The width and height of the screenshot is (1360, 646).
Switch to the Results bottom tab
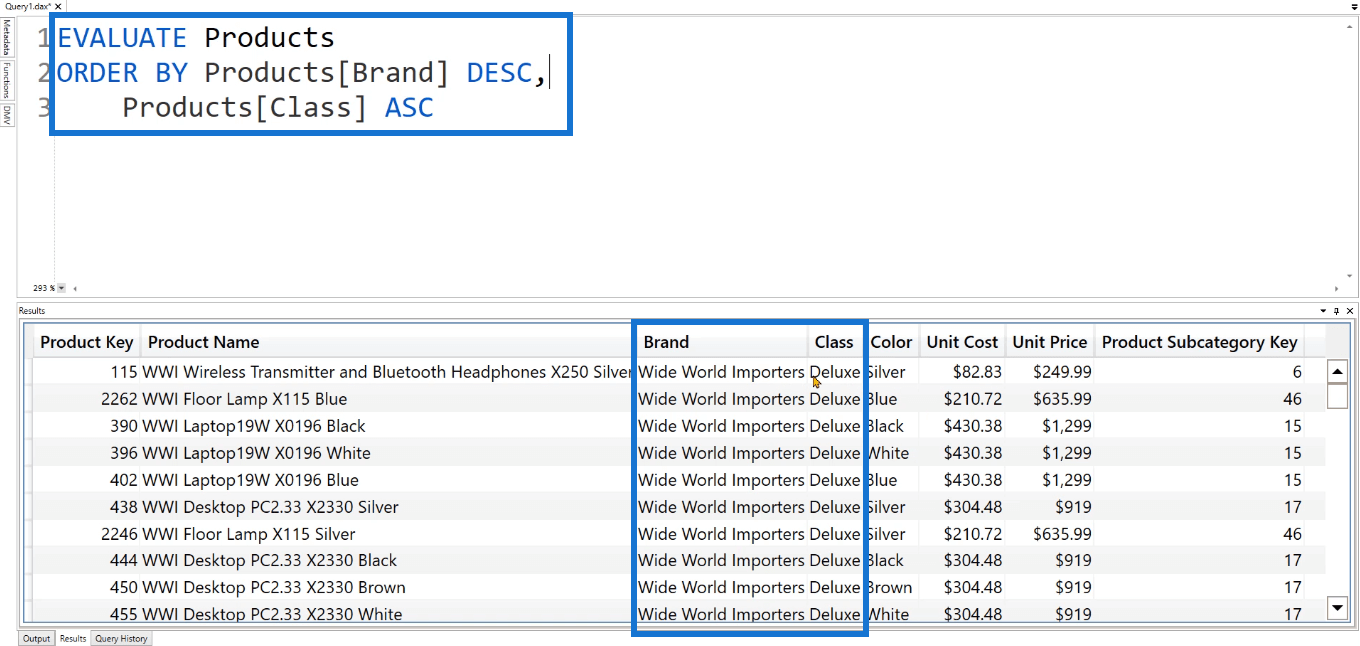(x=72, y=638)
